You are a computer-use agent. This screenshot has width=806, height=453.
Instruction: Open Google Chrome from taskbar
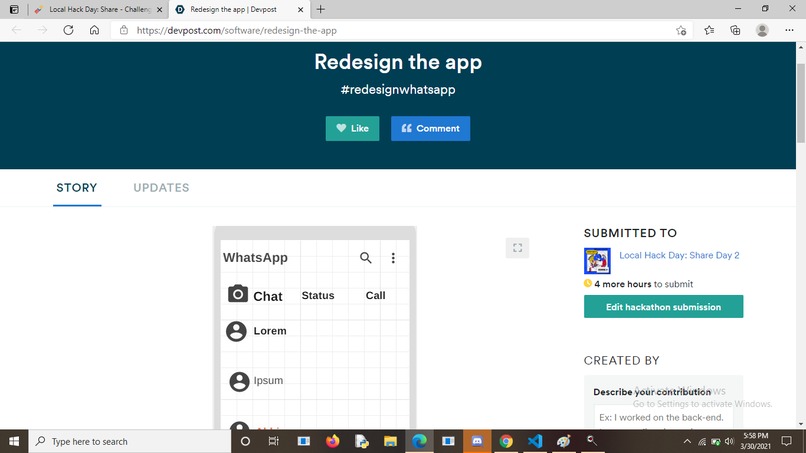click(506, 441)
